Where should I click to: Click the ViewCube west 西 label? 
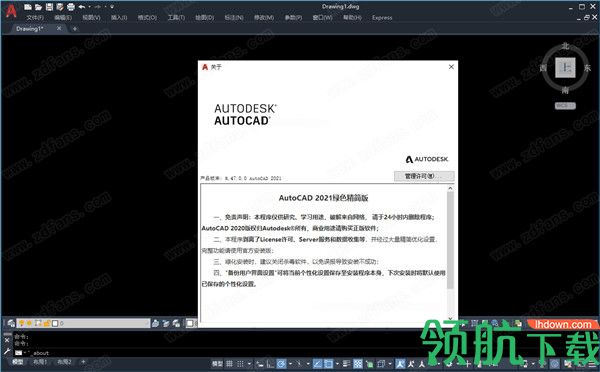tap(543, 68)
